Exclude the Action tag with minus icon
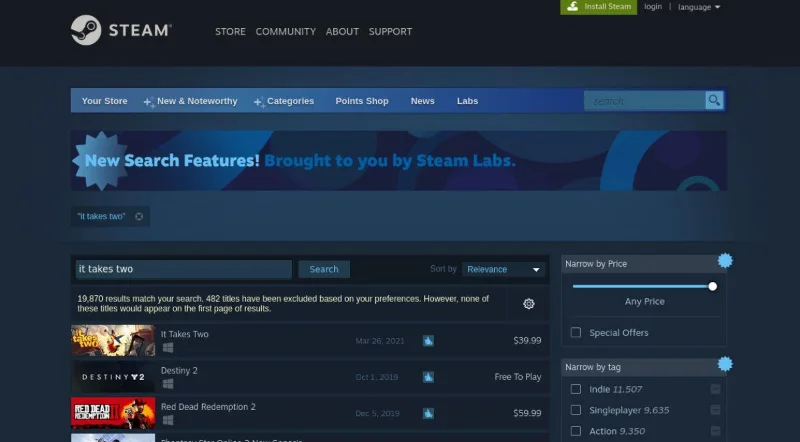The image size is (800, 442). (715, 431)
